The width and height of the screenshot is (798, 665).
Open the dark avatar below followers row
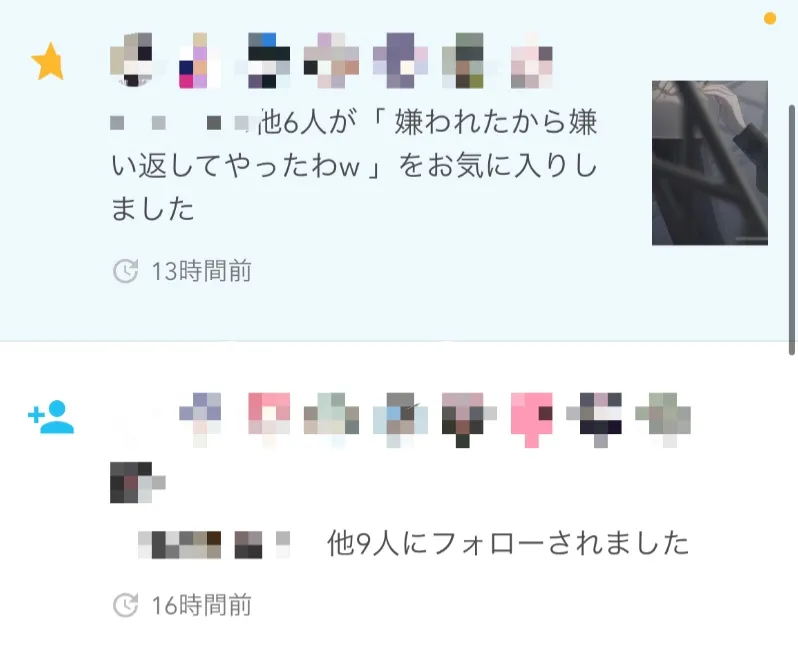(137, 482)
